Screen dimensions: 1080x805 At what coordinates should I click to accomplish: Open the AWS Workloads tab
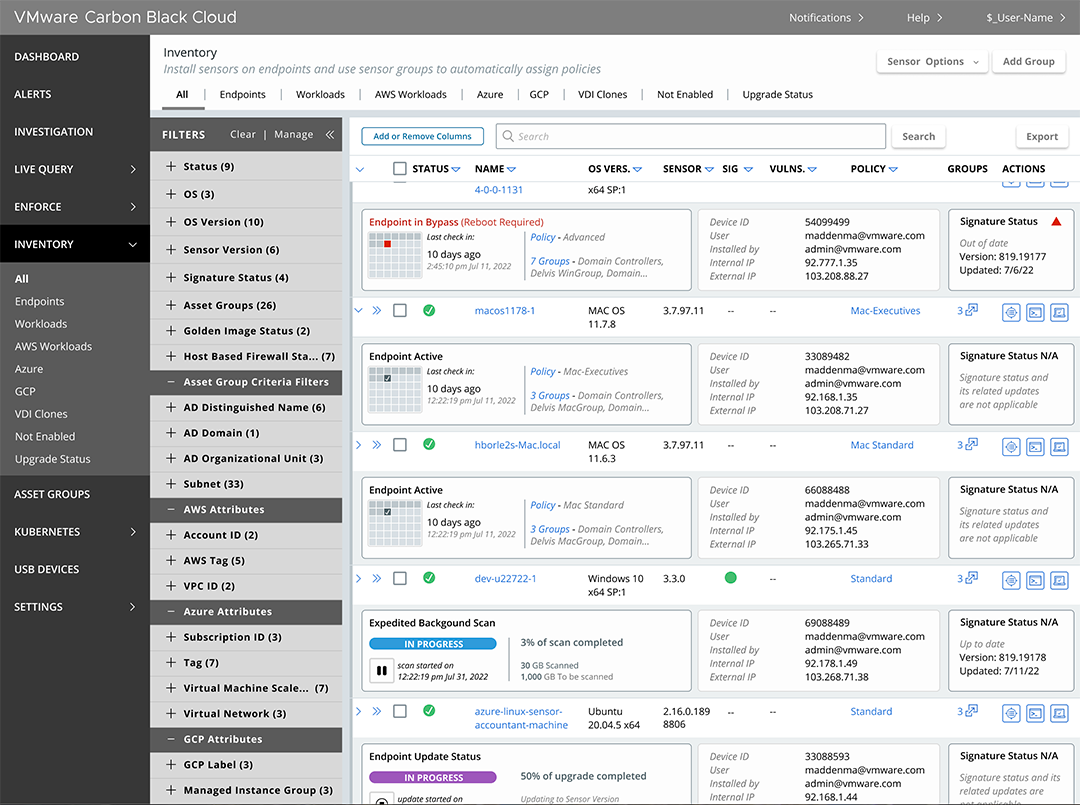point(411,94)
